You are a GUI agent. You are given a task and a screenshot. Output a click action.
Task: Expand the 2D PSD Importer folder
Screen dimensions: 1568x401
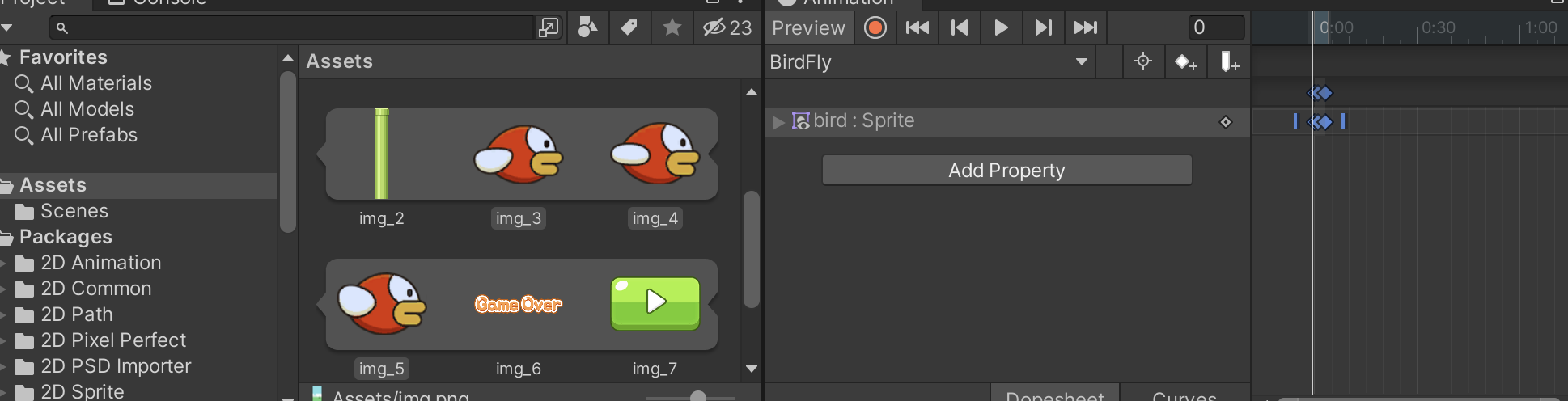(4, 366)
